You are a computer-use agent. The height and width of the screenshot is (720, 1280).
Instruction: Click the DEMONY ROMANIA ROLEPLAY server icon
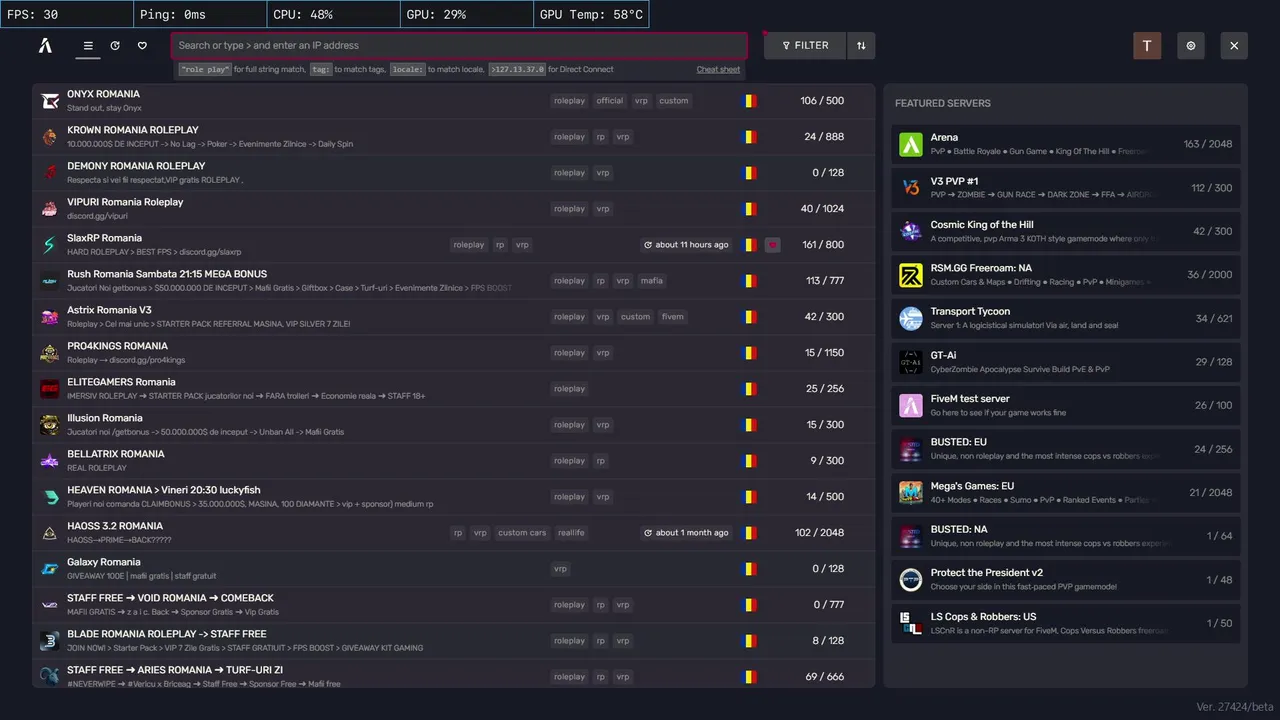(x=50, y=173)
